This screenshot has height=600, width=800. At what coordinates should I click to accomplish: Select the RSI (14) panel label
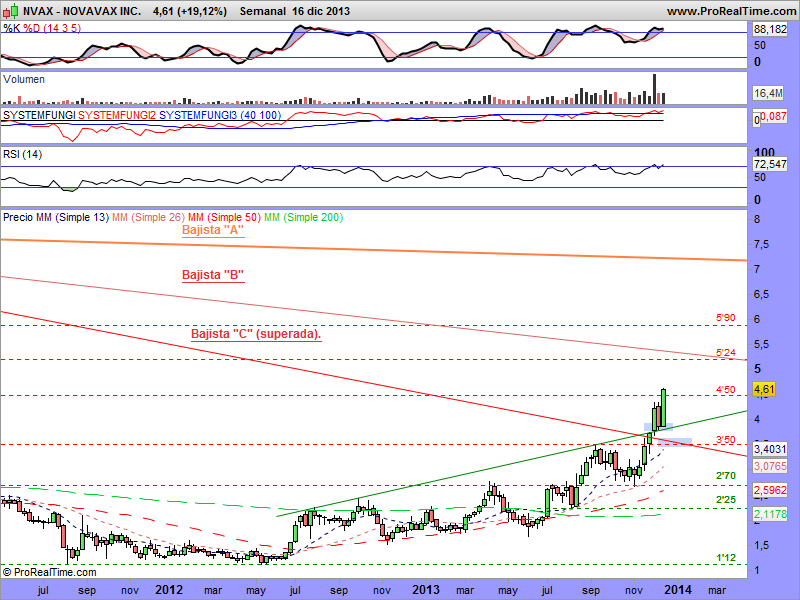click(22, 154)
